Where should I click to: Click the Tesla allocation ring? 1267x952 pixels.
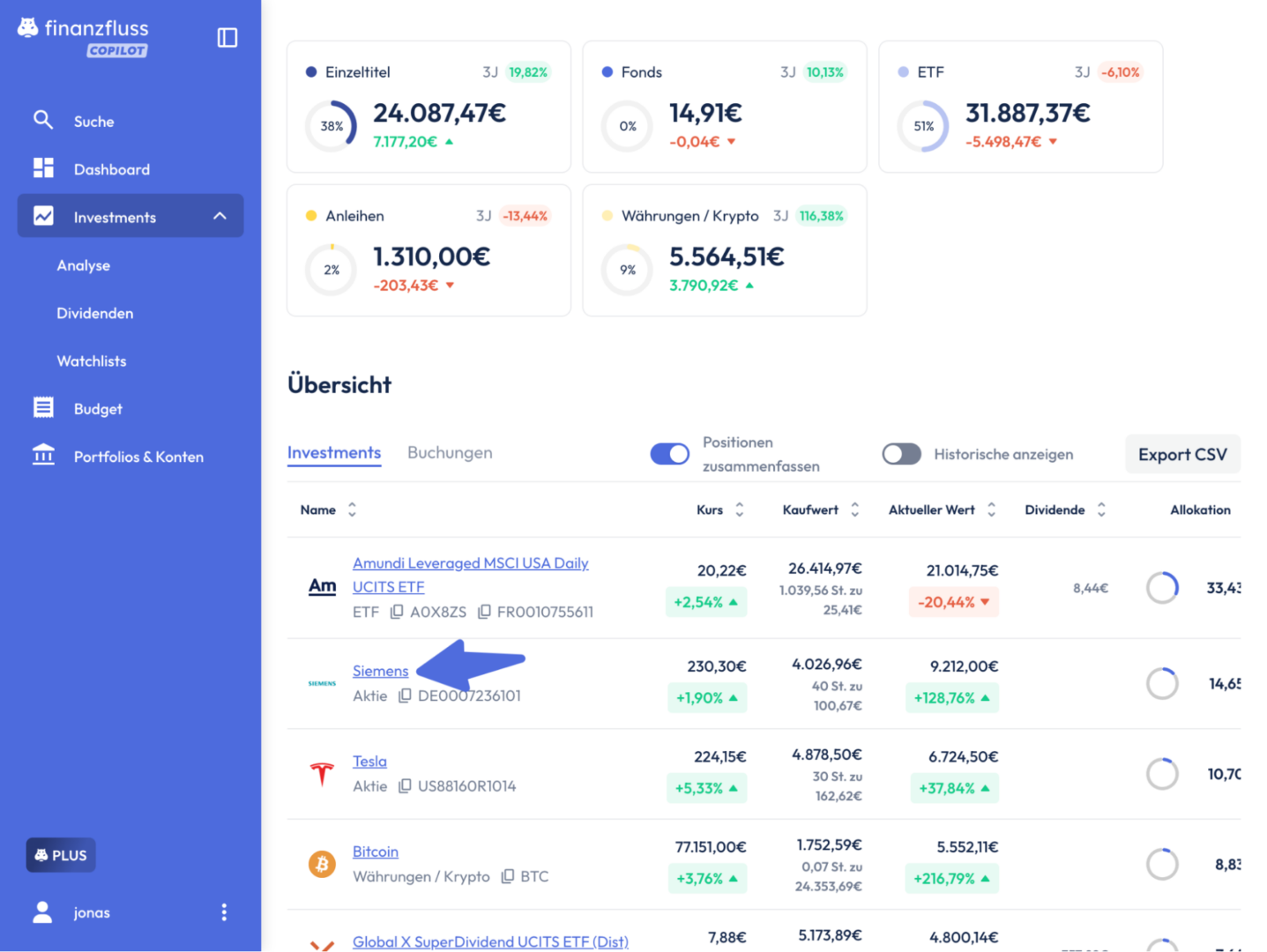(x=1162, y=774)
